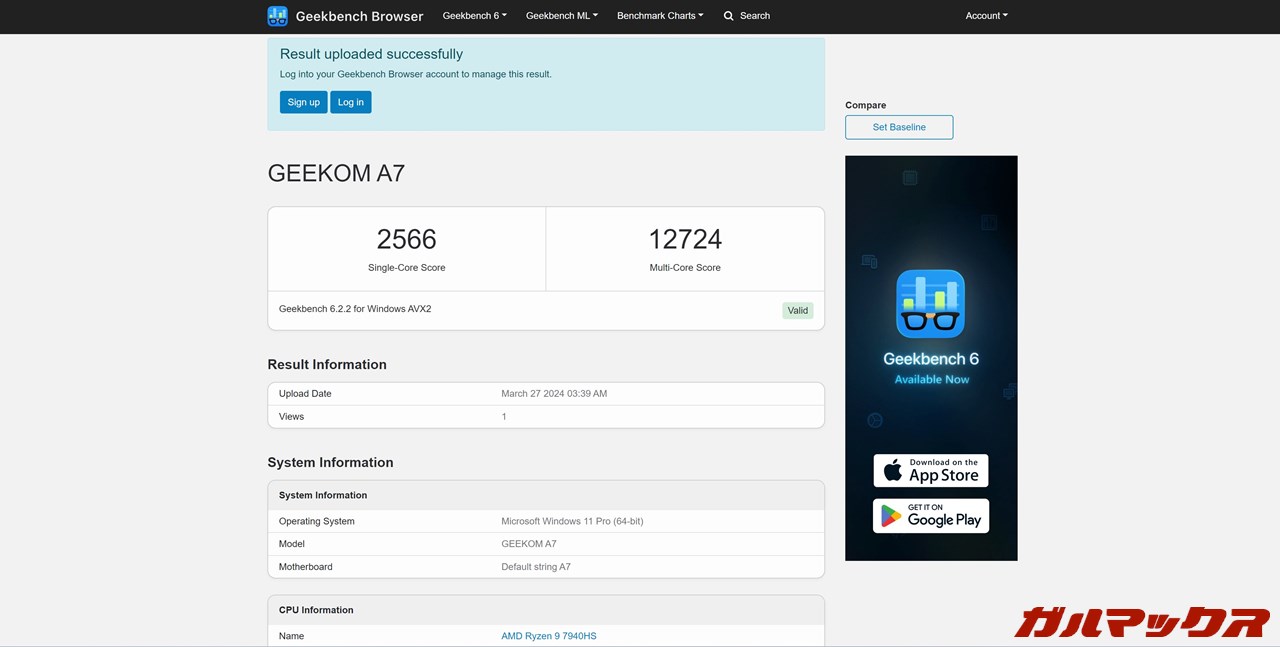Click the Valid badge
The height and width of the screenshot is (647, 1280).
797,310
